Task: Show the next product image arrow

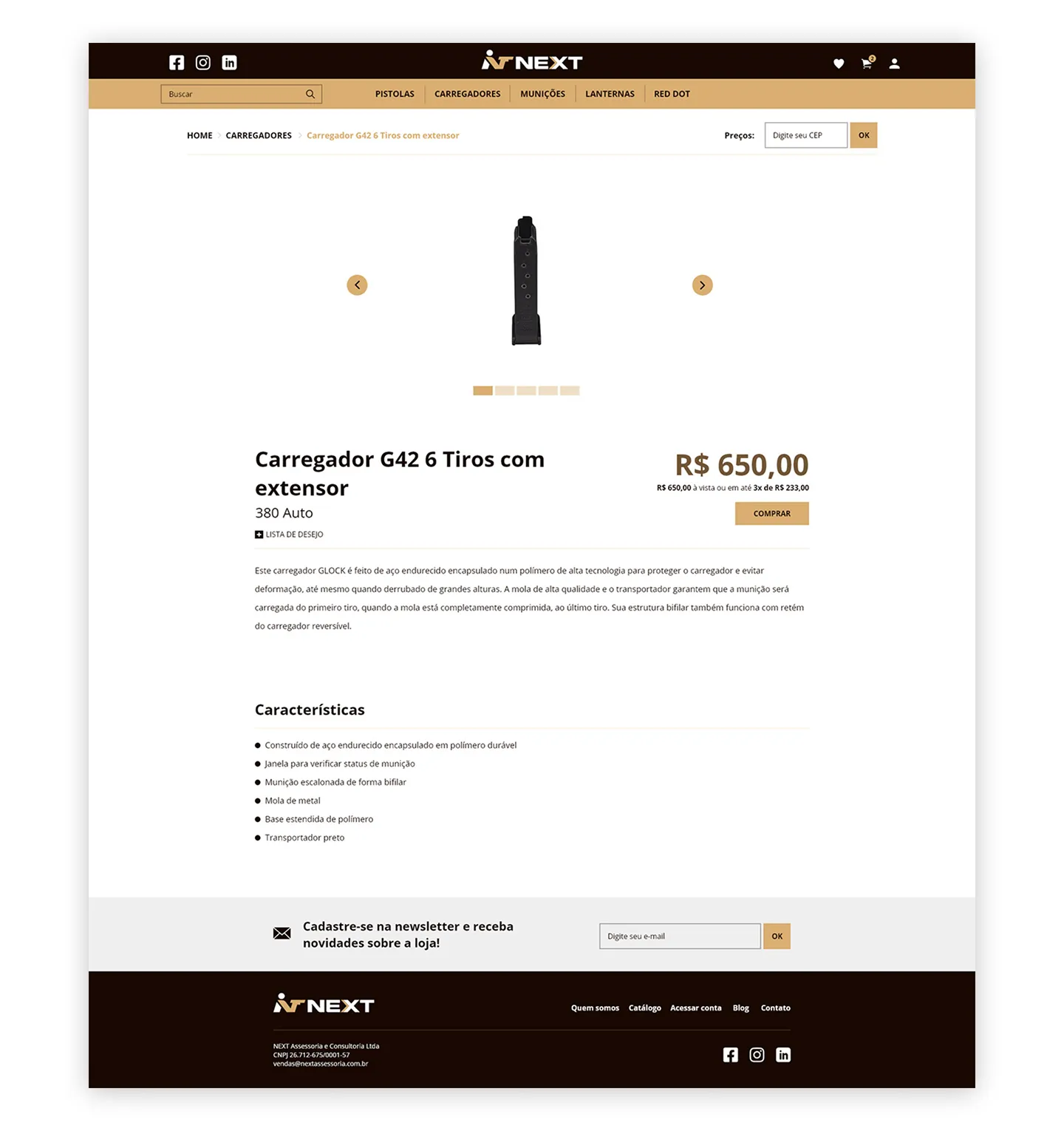Action: pos(702,285)
